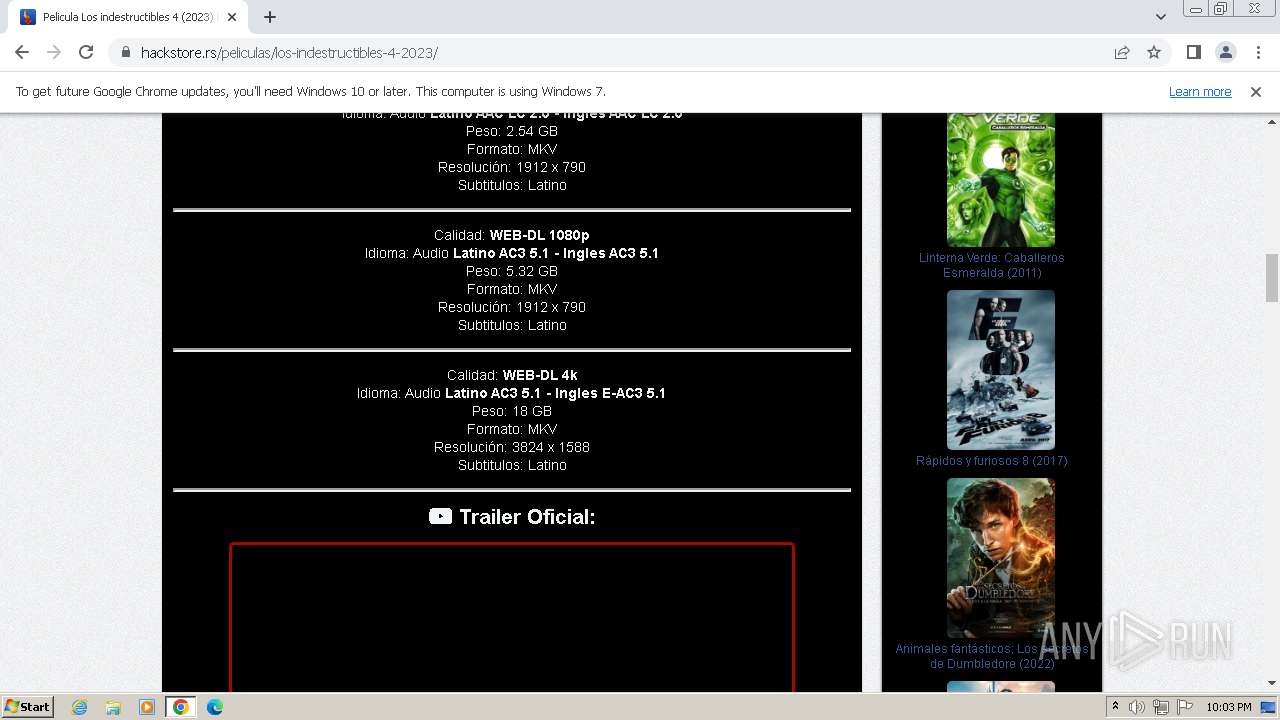Viewport: 1280px width, 720px height.
Task: Launch Internet Explorer from the taskbar
Action: coord(79,707)
